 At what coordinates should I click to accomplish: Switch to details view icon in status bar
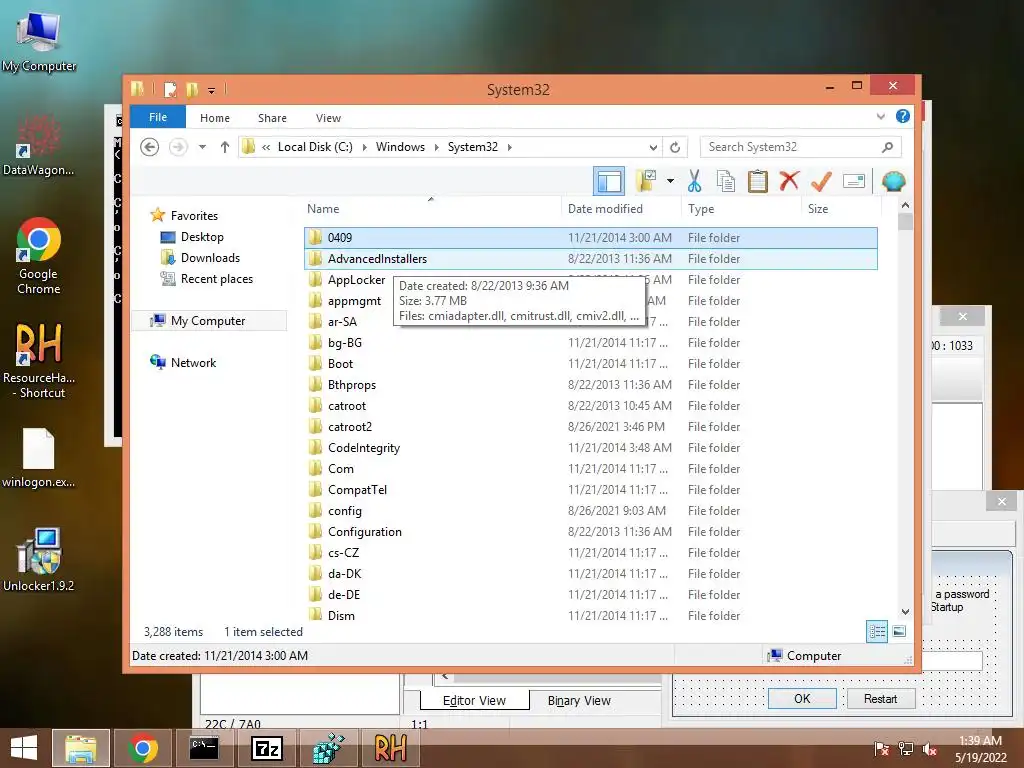tap(877, 632)
